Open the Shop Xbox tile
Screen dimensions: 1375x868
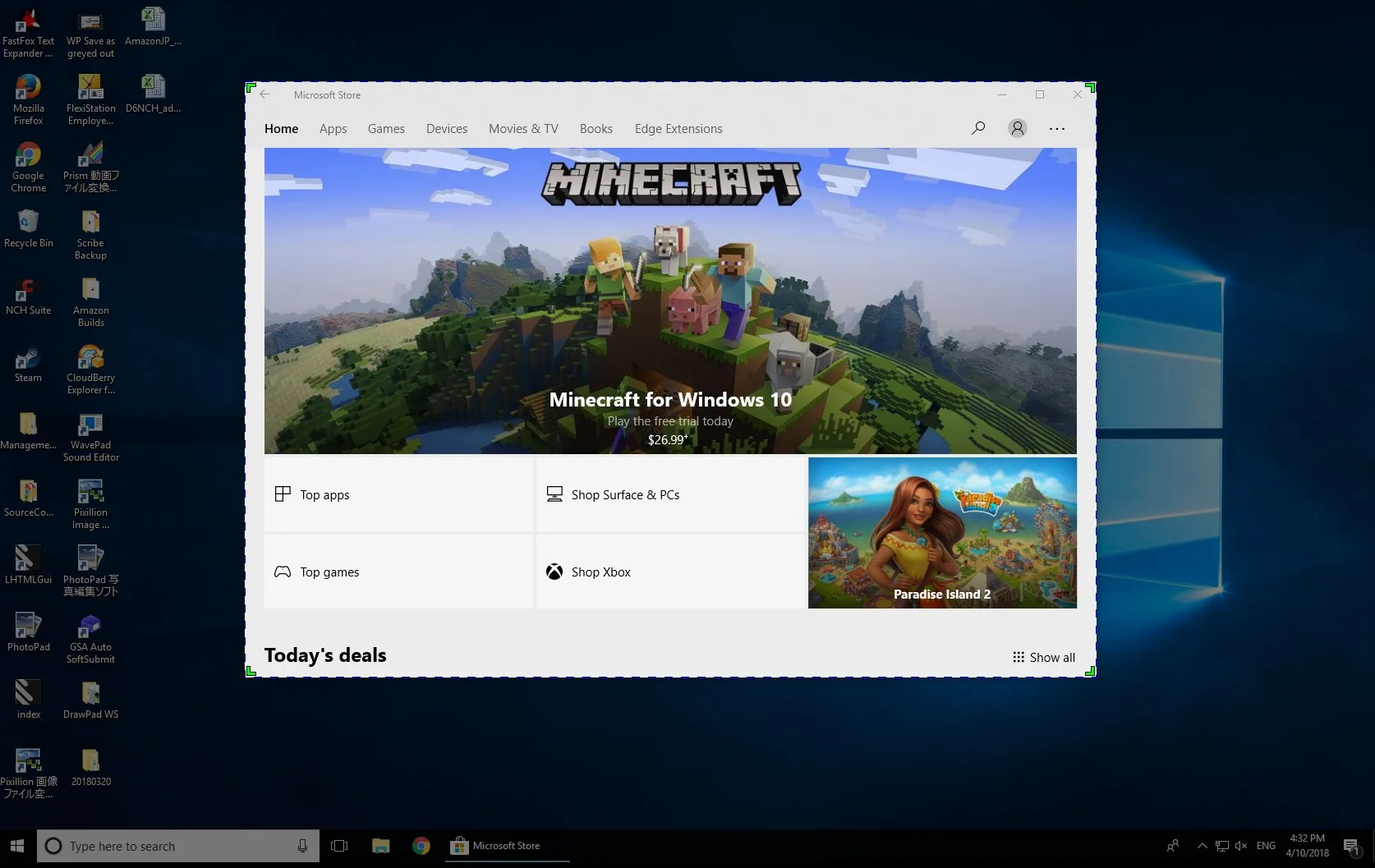tap(670, 572)
